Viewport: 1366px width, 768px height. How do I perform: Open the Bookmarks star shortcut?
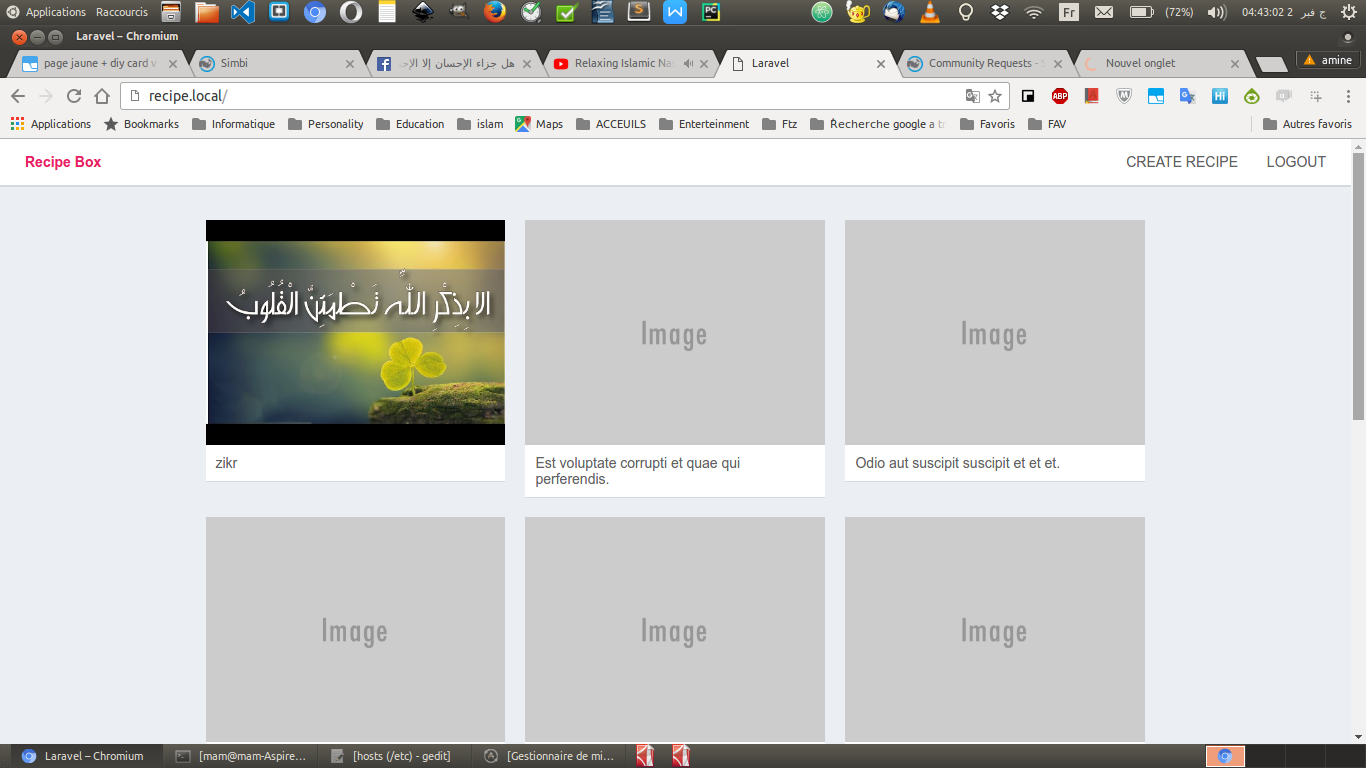pos(141,124)
